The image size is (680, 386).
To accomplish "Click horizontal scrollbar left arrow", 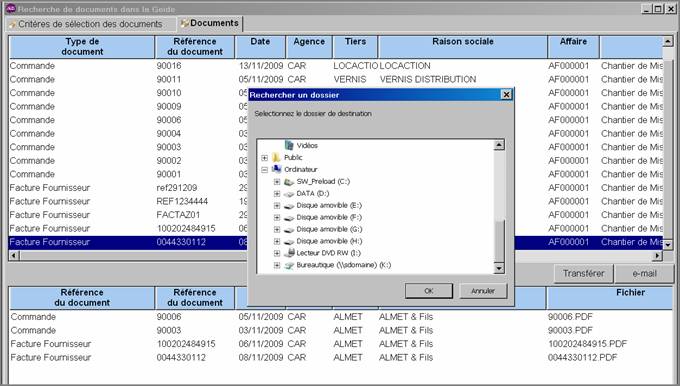I will (14, 255).
